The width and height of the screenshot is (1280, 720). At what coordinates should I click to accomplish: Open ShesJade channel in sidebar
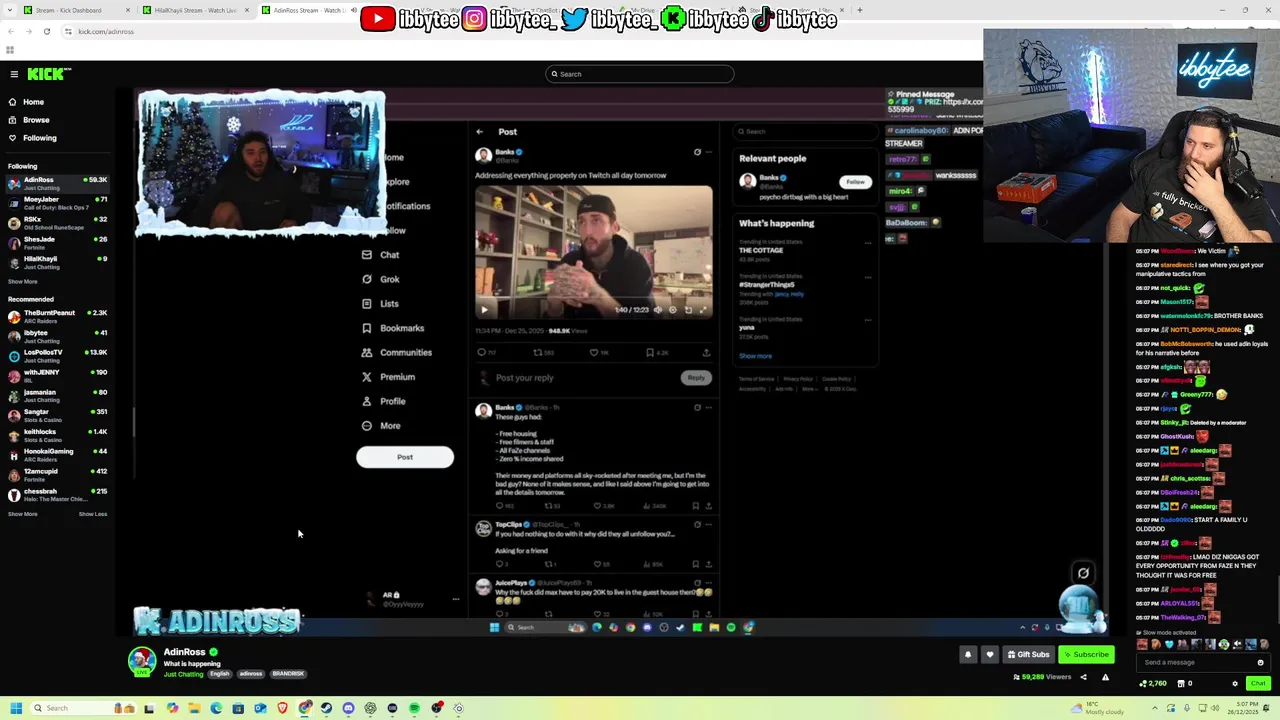pyautogui.click(x=57, y=243)
